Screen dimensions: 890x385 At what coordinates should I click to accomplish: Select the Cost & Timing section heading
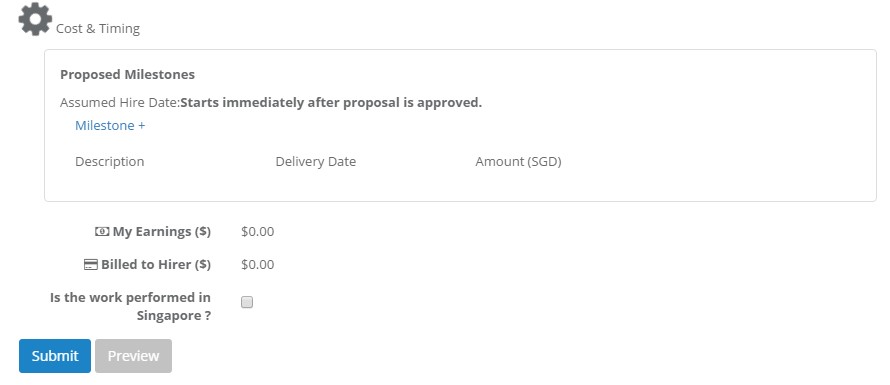click(98, 28)
